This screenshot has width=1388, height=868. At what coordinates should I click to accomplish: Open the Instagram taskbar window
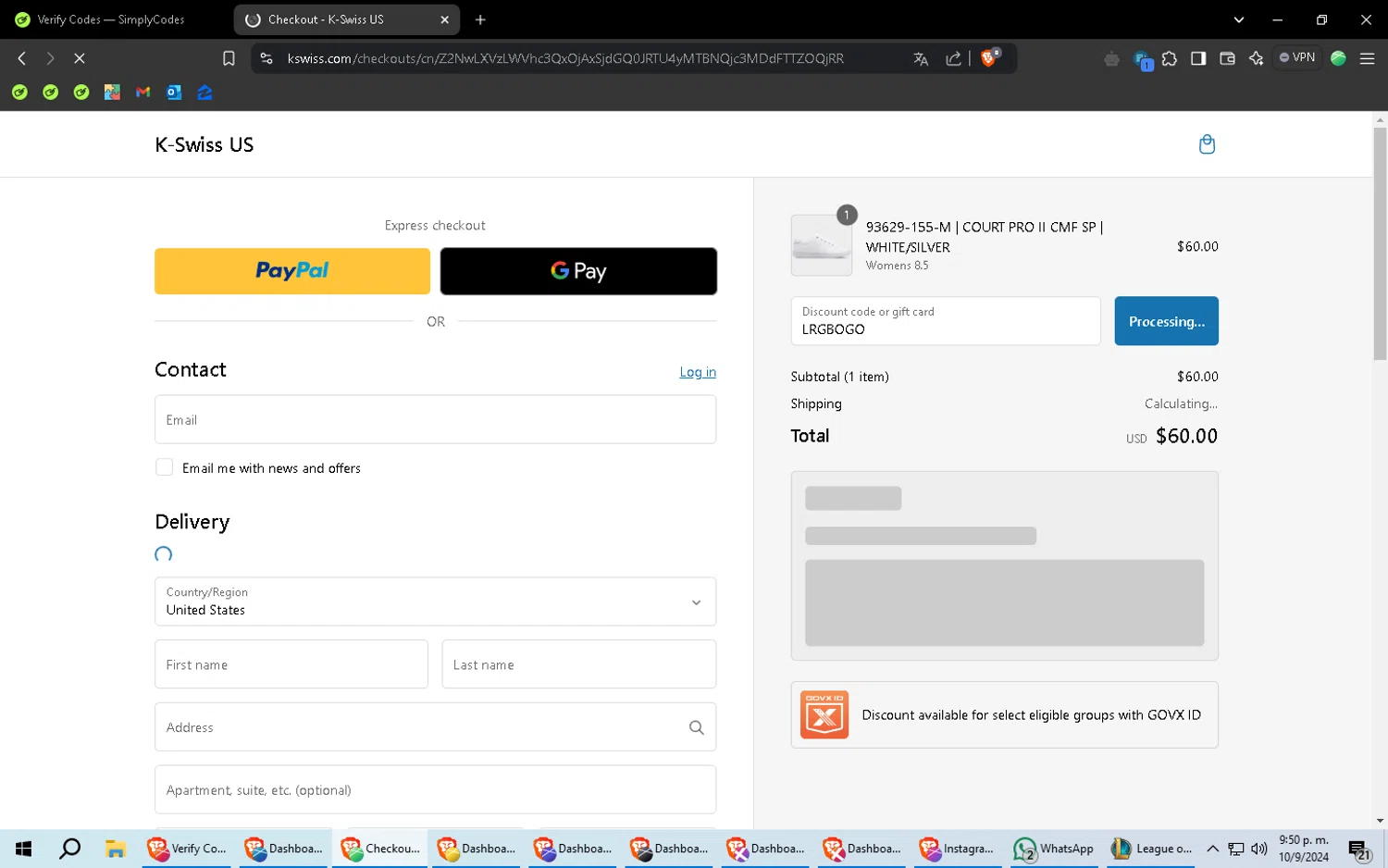point(957,849)
